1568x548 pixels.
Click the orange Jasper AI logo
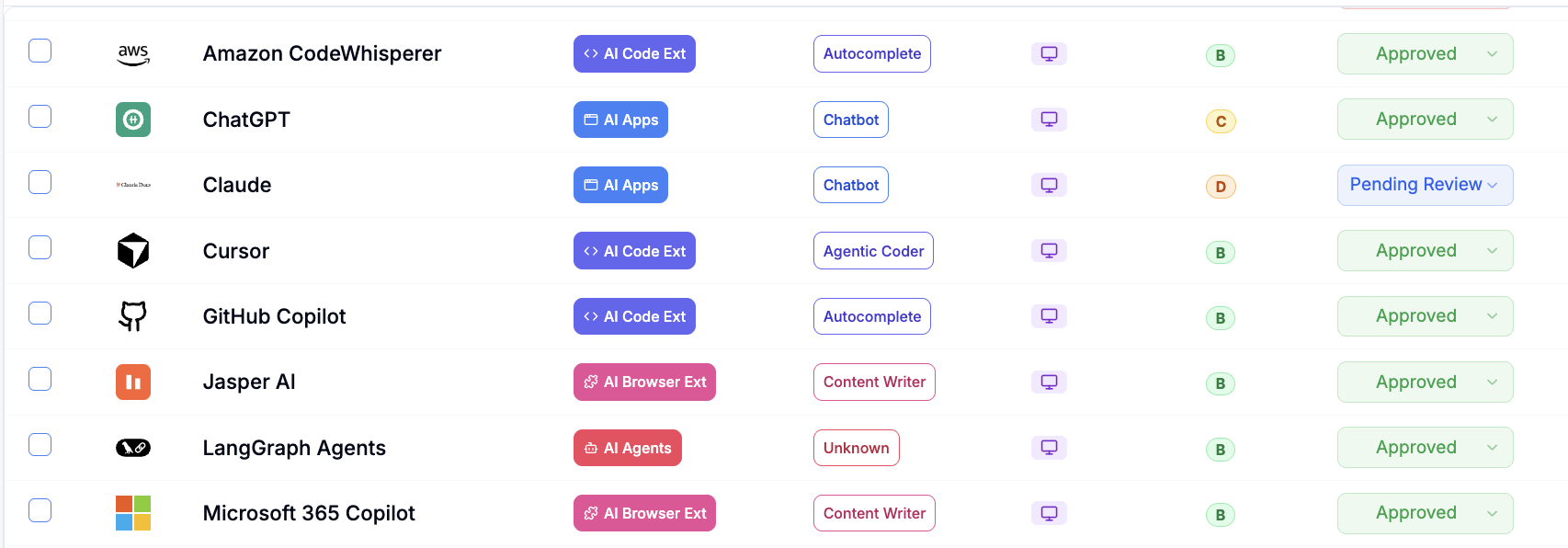pyautogui.click(x=133, y=382)
